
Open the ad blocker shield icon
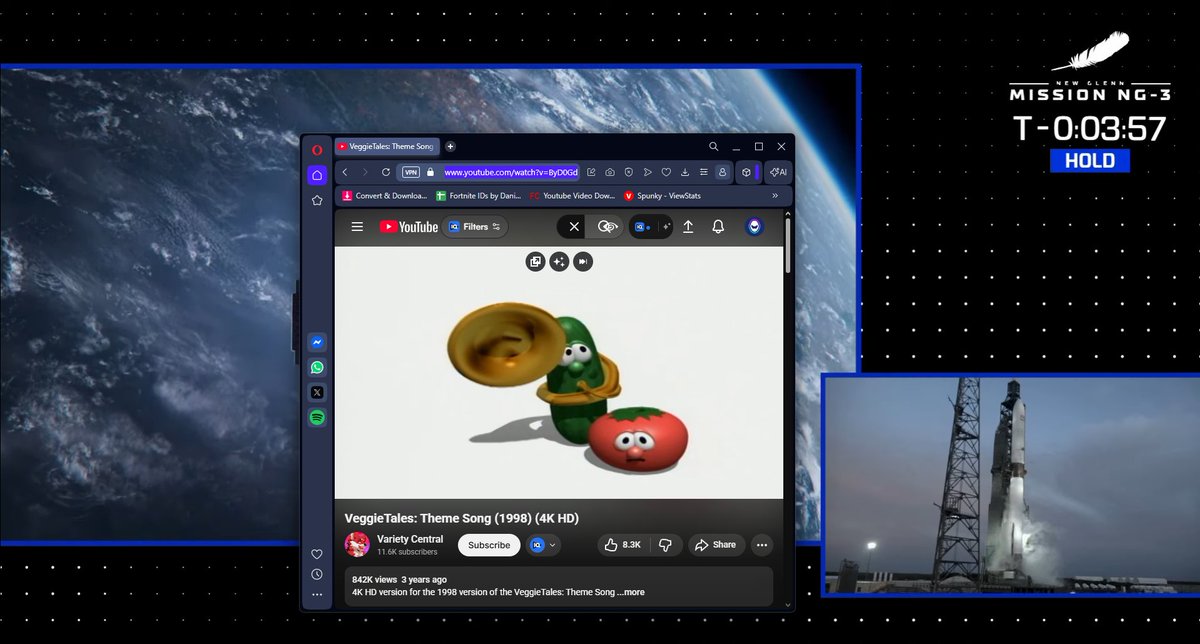(628, 172)
